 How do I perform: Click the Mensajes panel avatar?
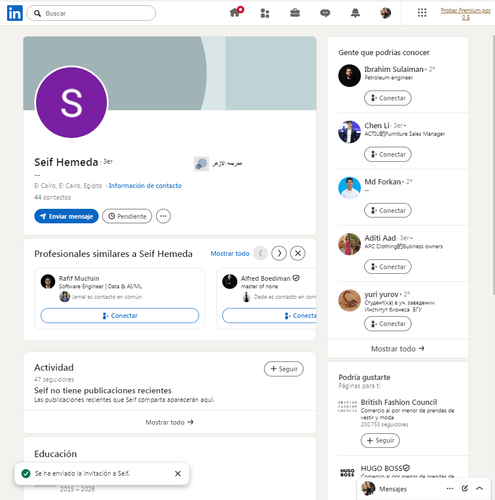click(x=368, y=489)
